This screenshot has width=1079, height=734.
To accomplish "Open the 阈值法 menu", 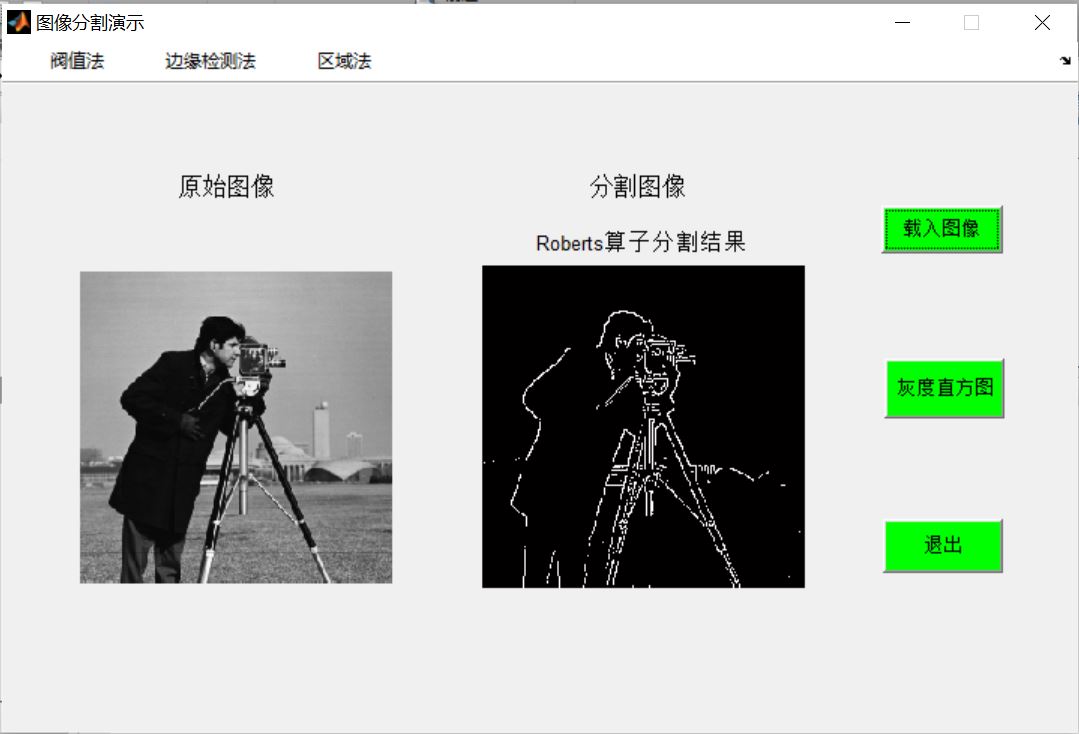I will [77, 61].
